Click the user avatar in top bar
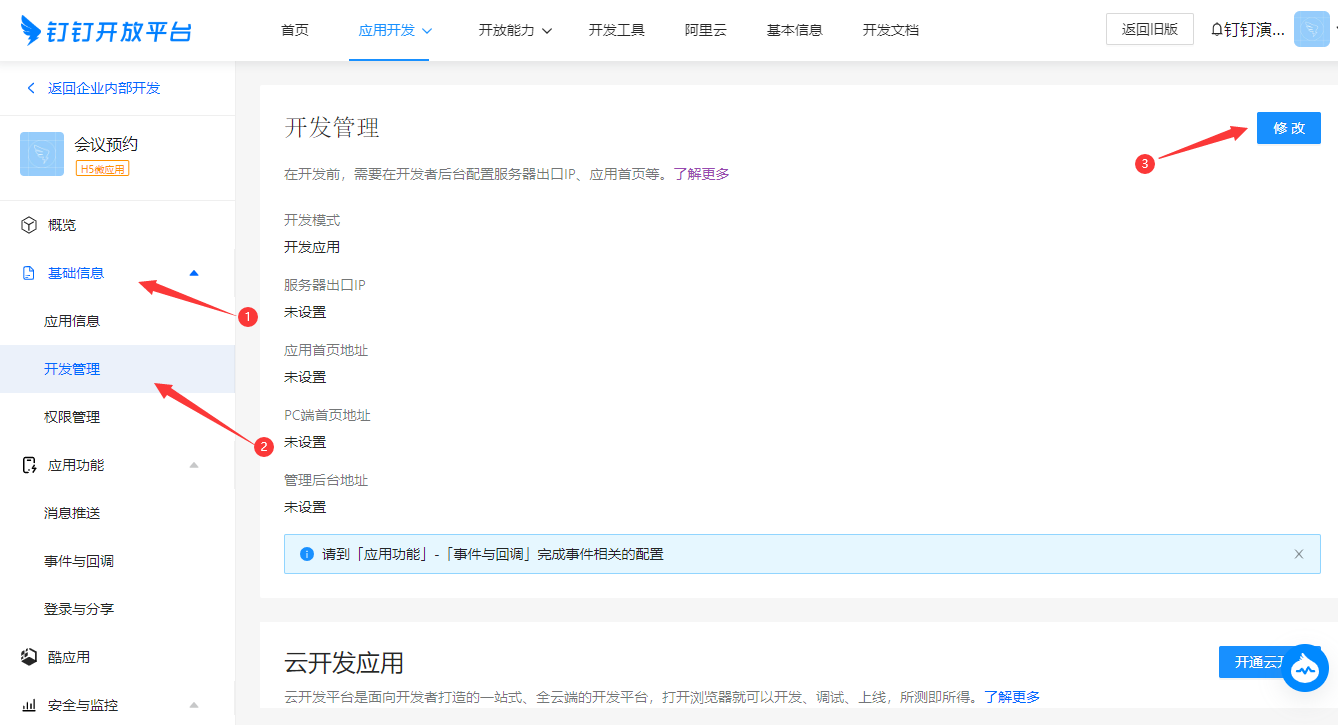This screenshot has width=1338, height=725. click(1311, 30)
